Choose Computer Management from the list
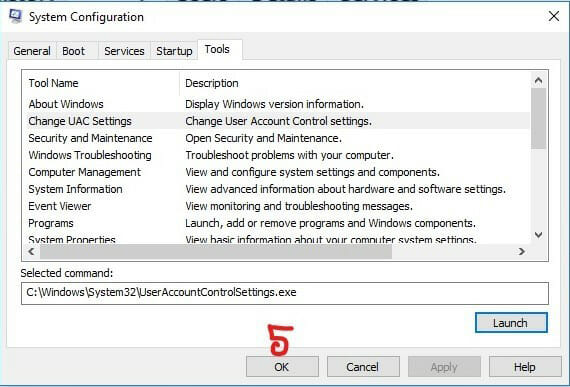Image resolution: width=570 pixels, height=387 pixels. (276, 172)
